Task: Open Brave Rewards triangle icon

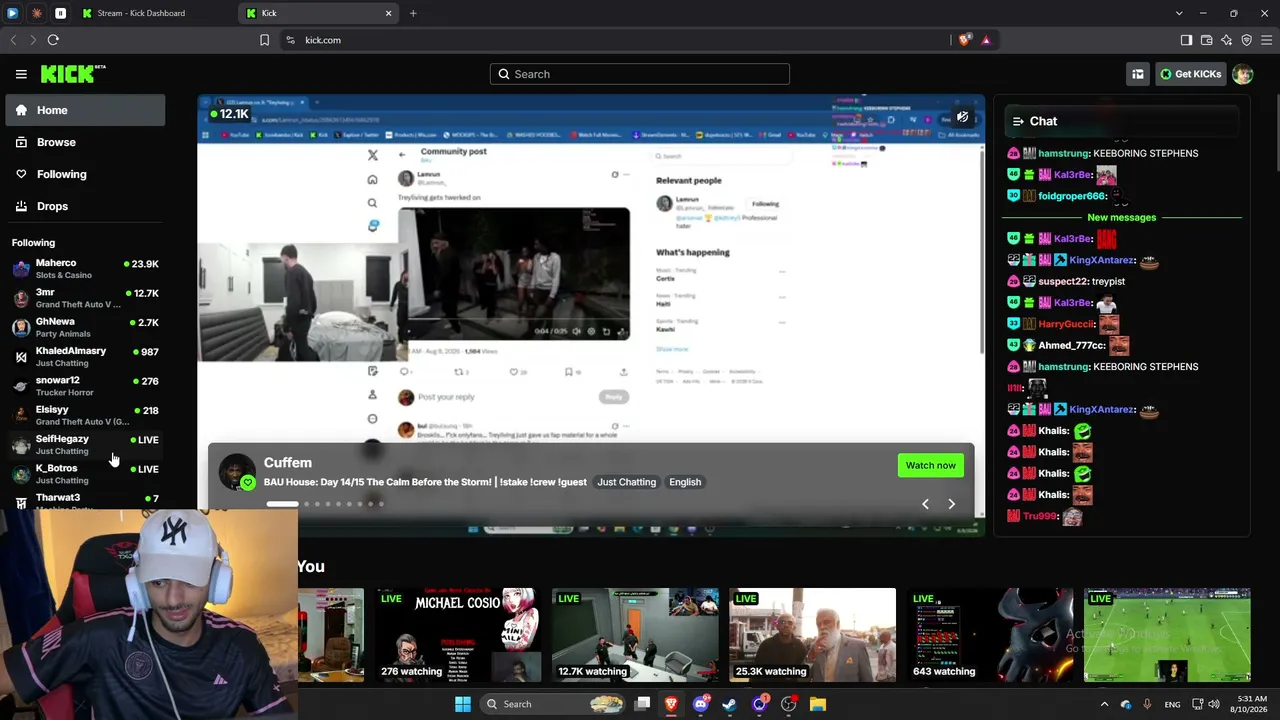Action: [x=986, y=40]
